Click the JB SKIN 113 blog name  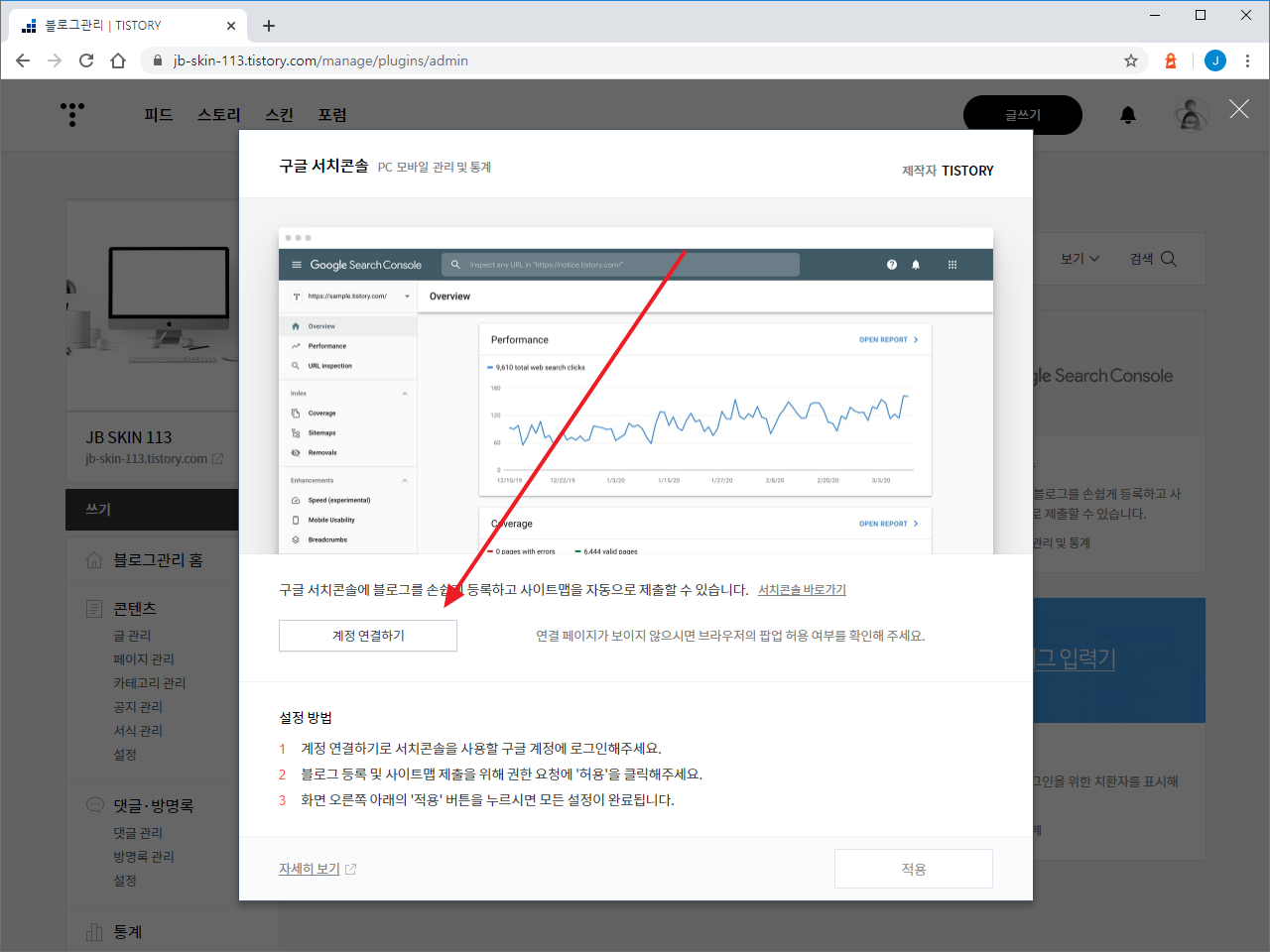point(129,437)
